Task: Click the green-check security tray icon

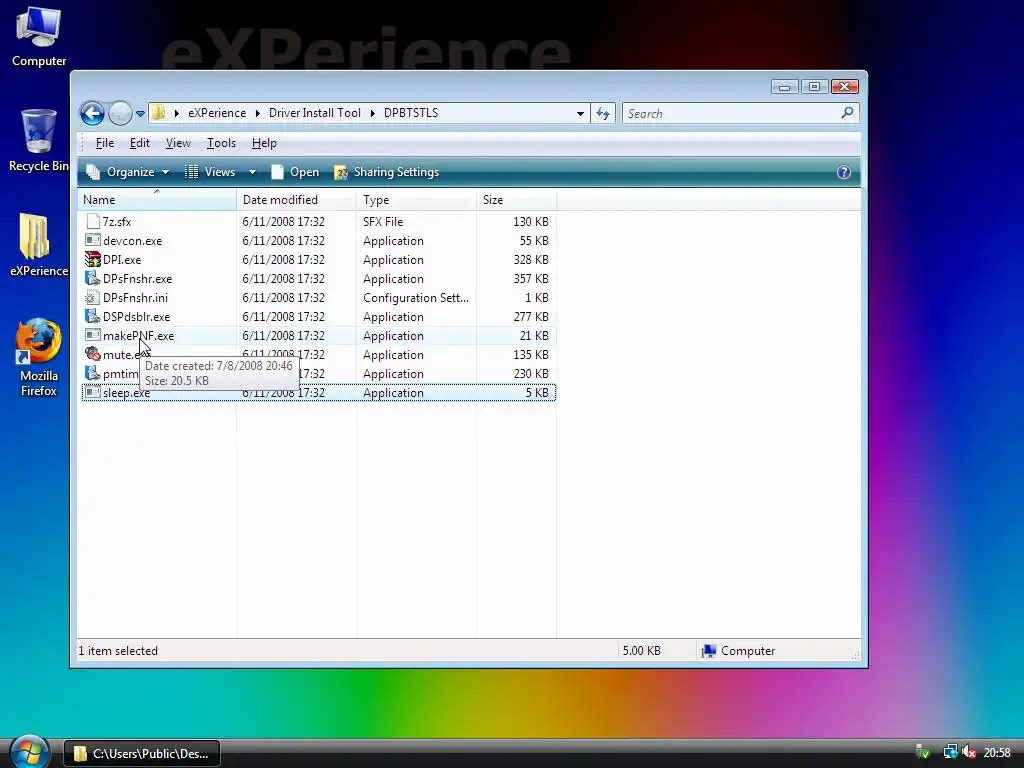Action: click(x=923, y=753)
